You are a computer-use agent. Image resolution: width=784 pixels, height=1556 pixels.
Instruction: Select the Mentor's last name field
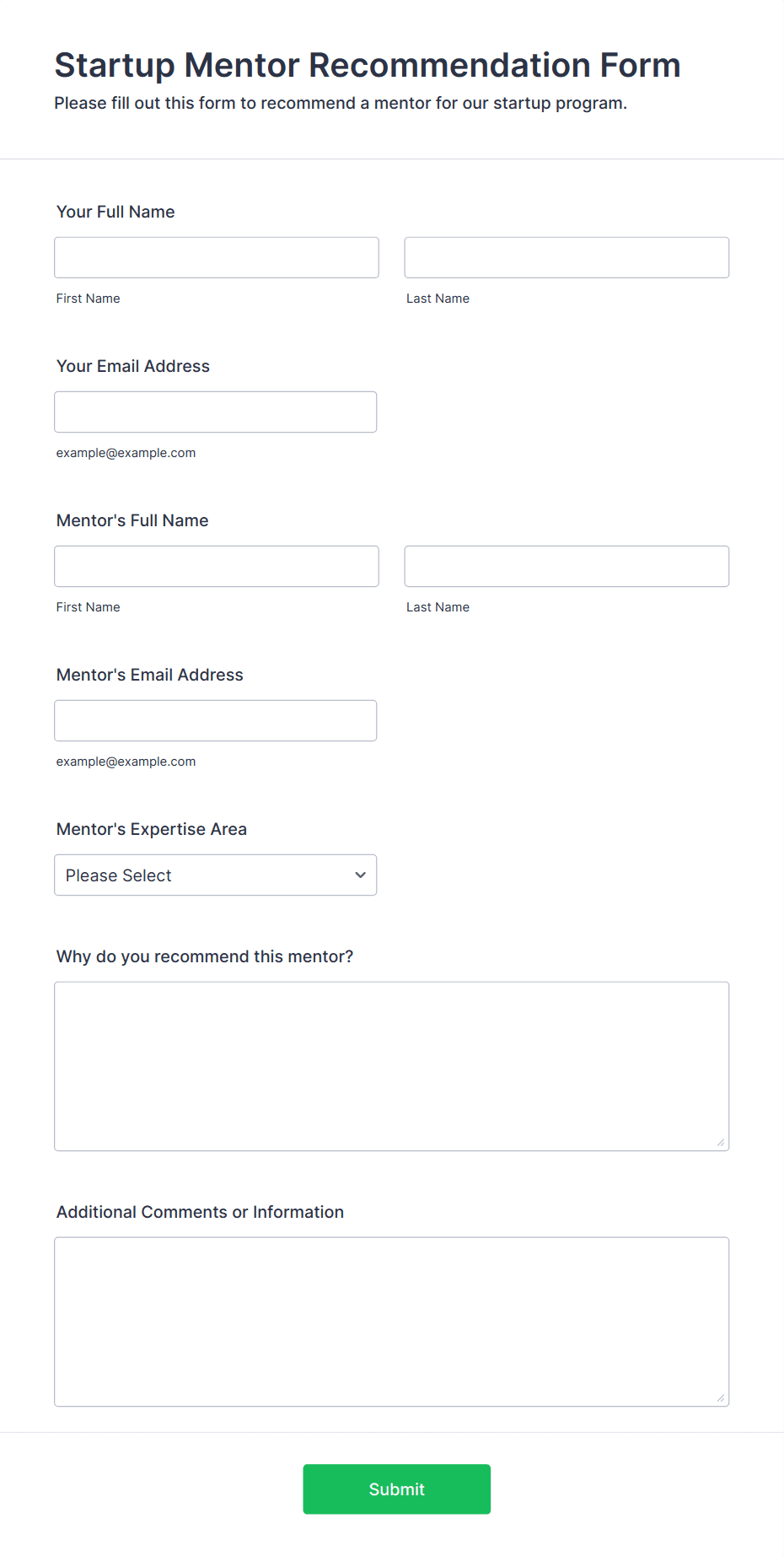(x=567, y=566)
